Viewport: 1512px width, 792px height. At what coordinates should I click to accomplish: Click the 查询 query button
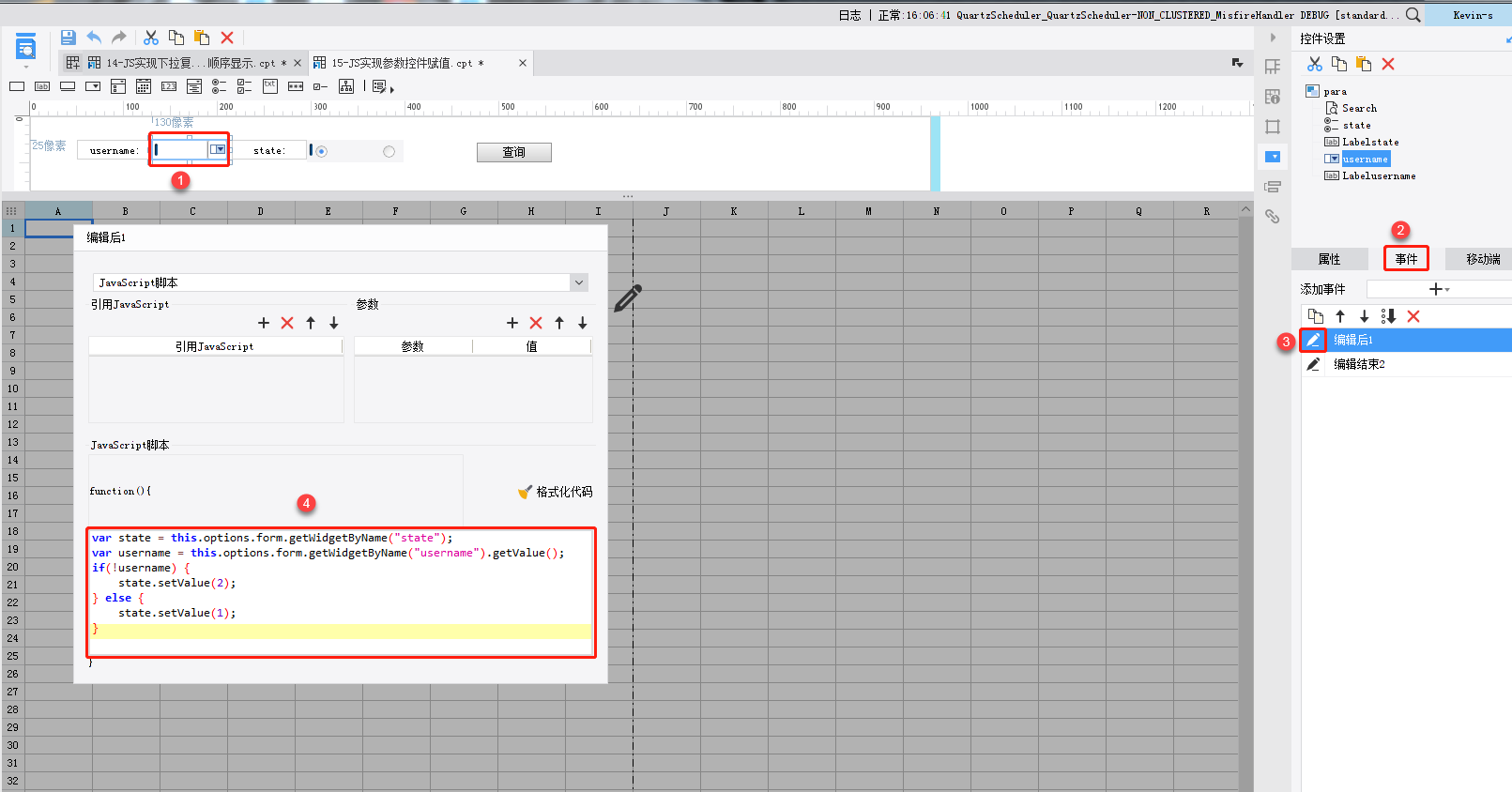(x=514, y=152)
